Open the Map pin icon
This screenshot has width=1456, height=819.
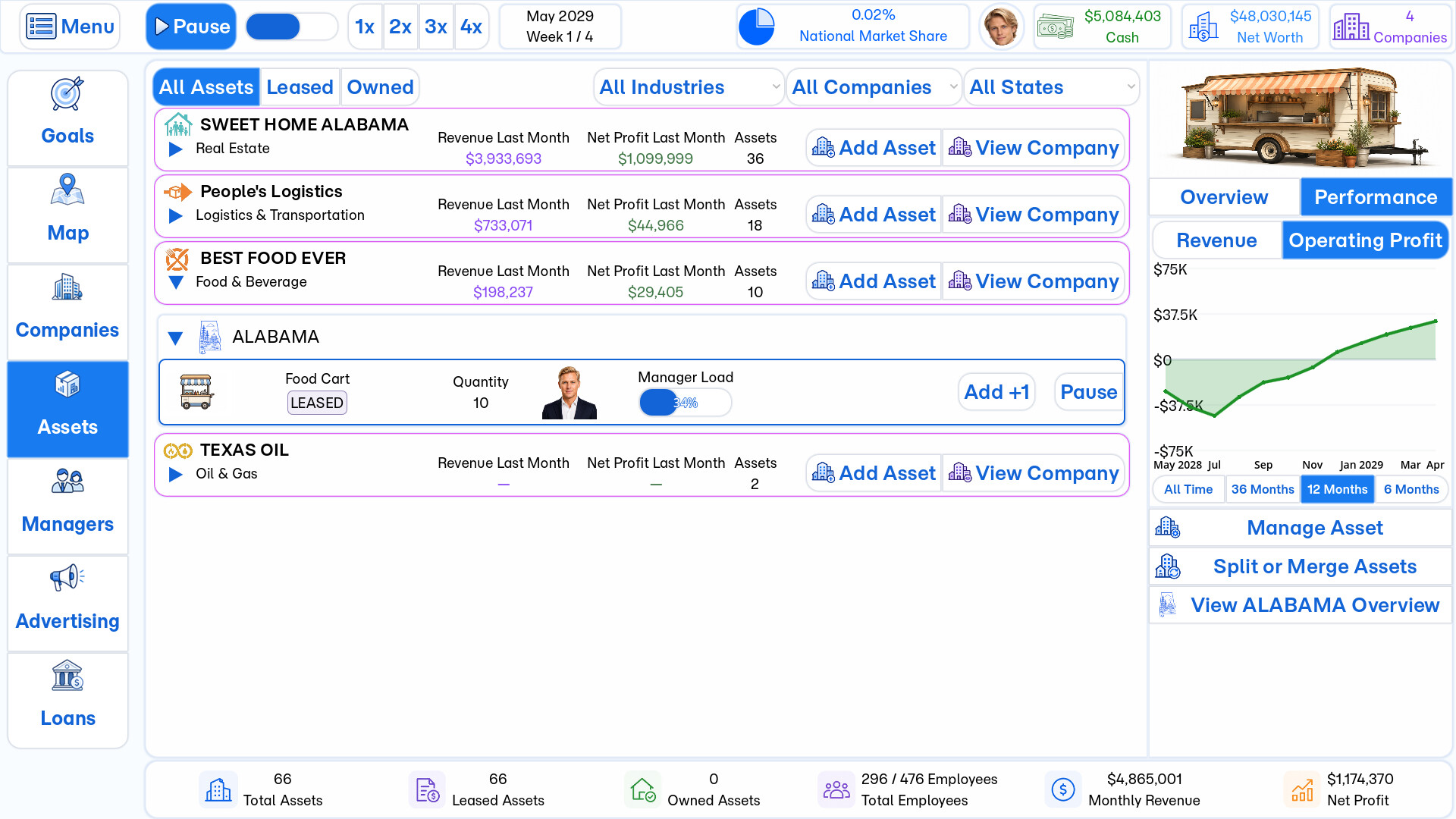67,190
